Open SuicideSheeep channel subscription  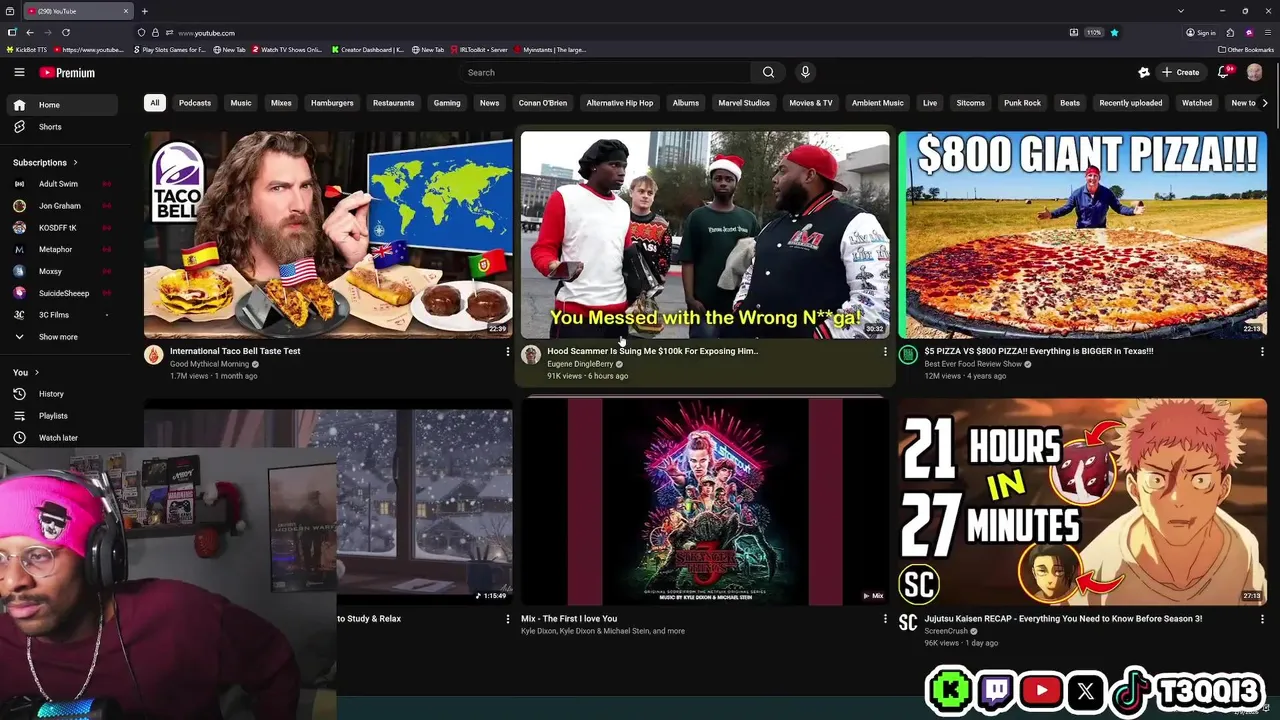tap(61, 293)
